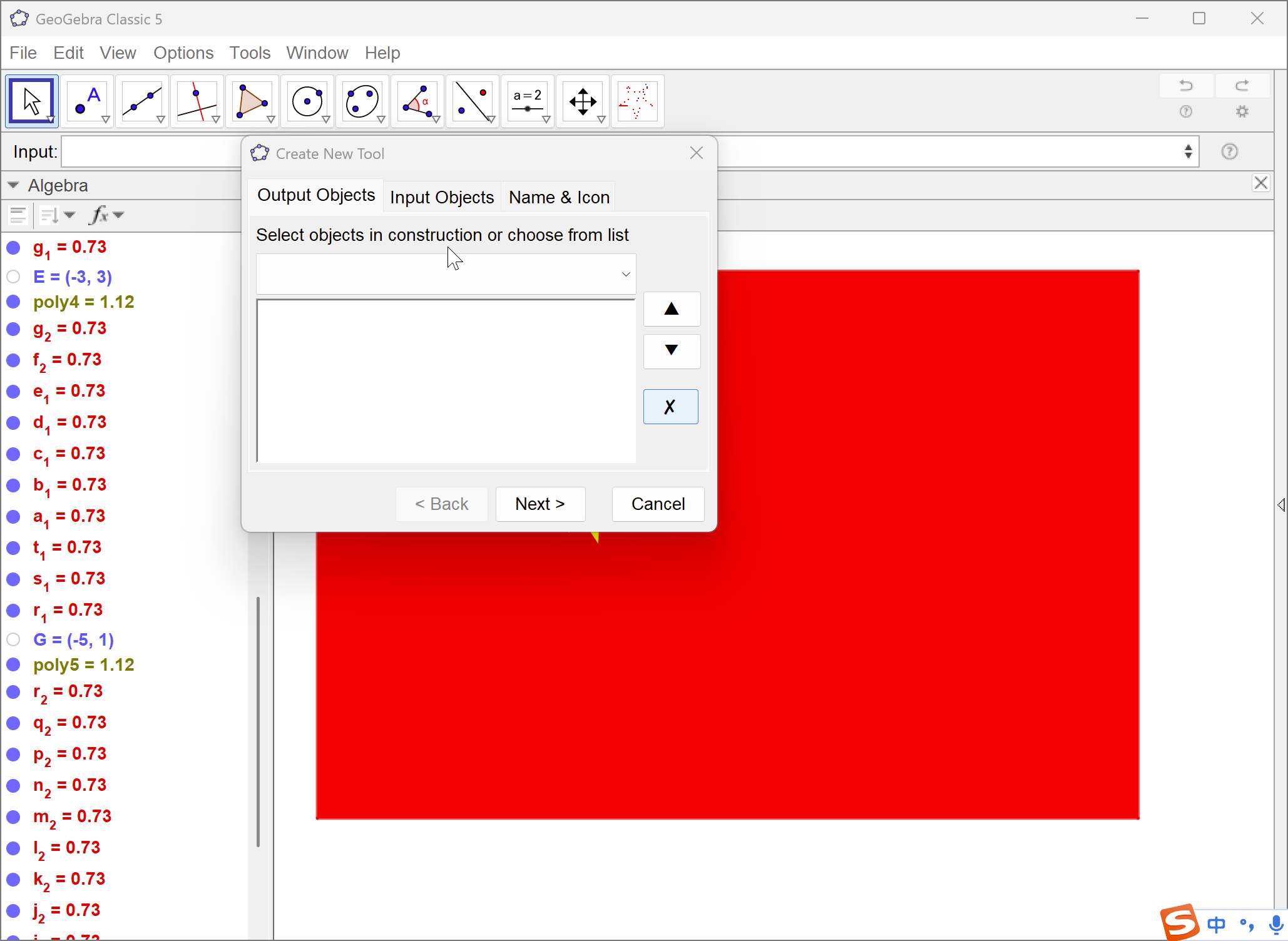Select the Slider tool
The width and height of the screenshot is (1288, 941).
coord(527,101)
